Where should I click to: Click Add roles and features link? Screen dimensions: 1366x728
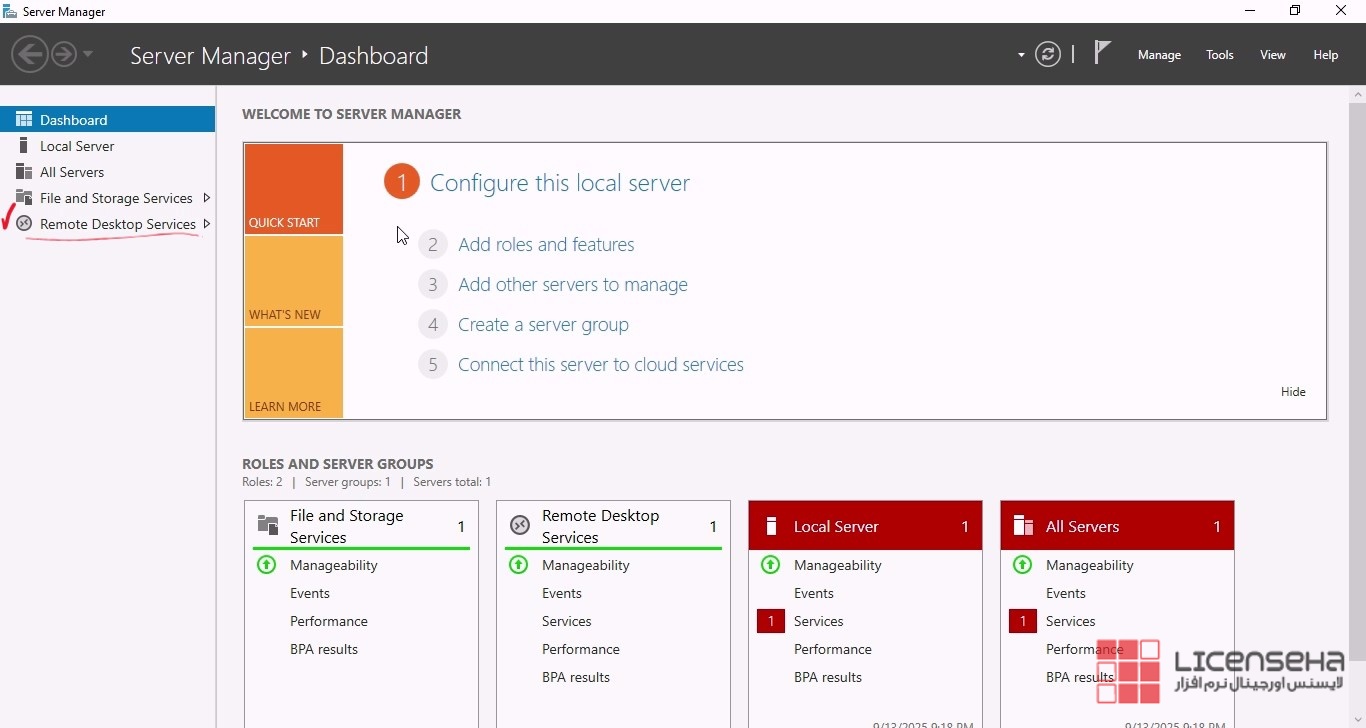546,245
